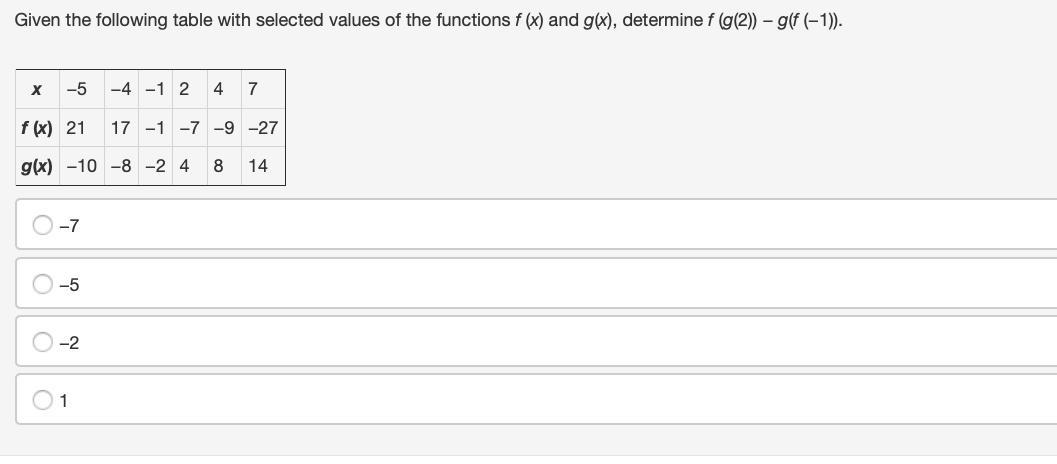Select the radio button for answer −7
1057x464 pixels.
coord(43,225)
